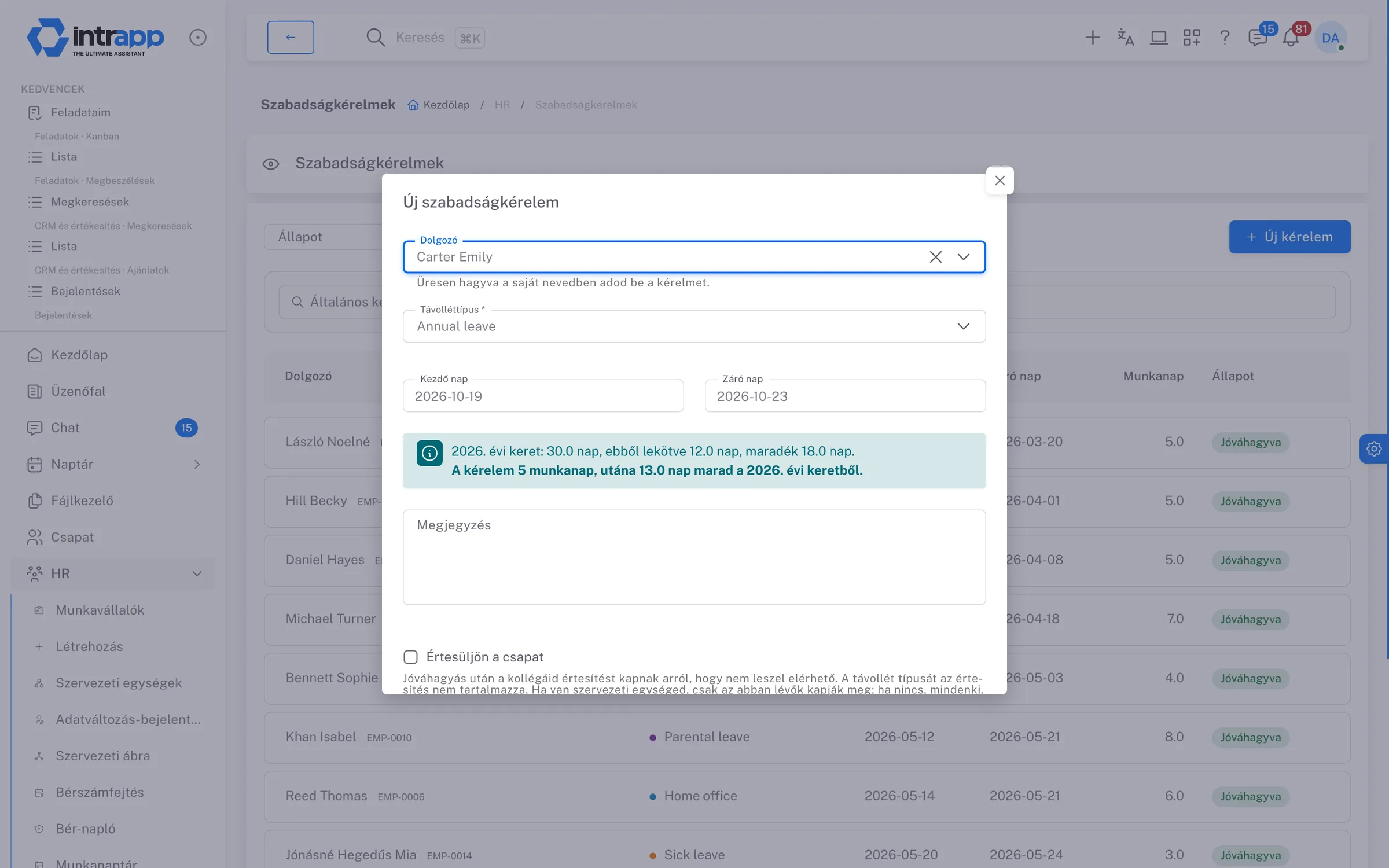This screenshot has height=868, width=1389.
Task: Click the Keresés search field
Action: coord(420,37)
